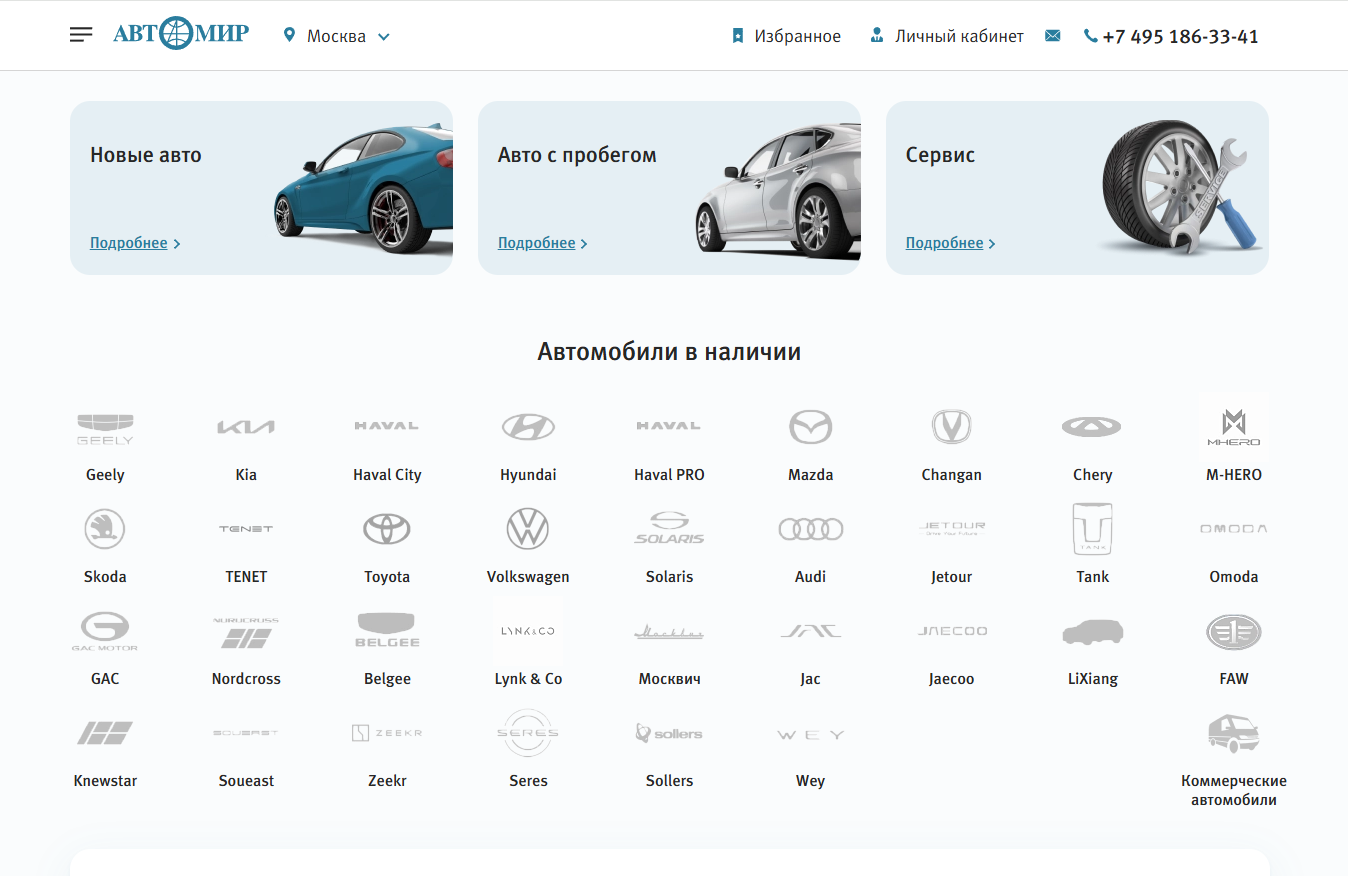Select the Mazda brand logo
This screenshot has width=1348, height=876.
click(x=810, y=427)
